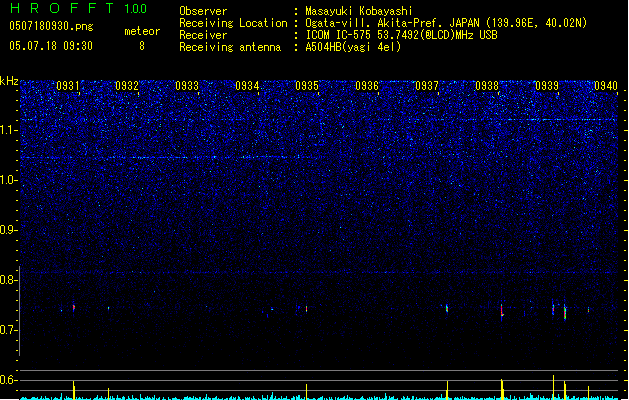The height and width of the screenshot is (400, 629).
Task: Click the 1.1 kHz axis label
Action: click(x=8, y=130)
